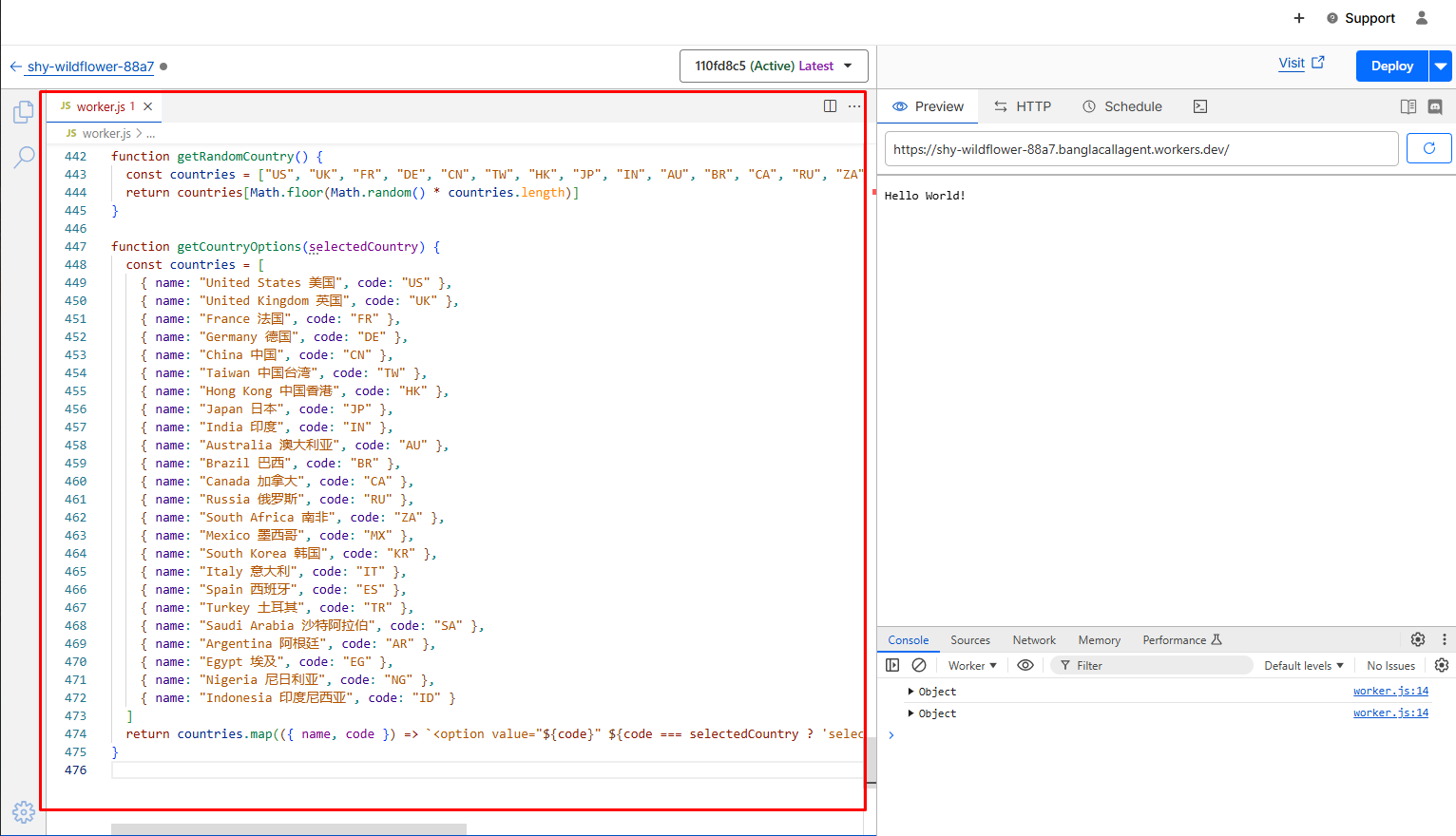Switch to the Schedule tab
The height and width of the screenshot is (836, 1456).
[1122, 106]
